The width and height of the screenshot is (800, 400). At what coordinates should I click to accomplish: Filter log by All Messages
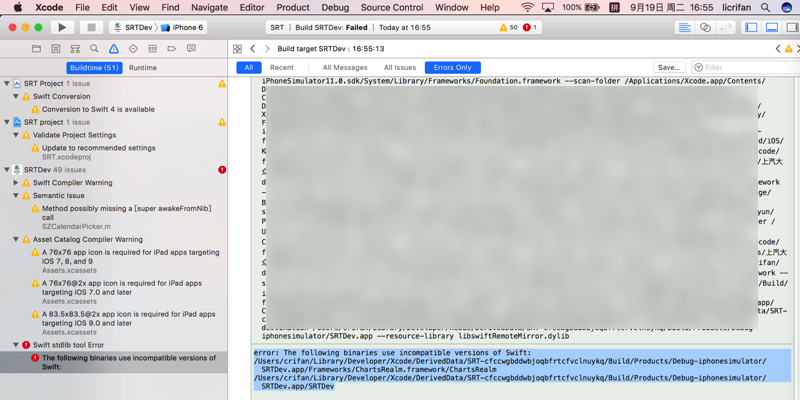point(345,67)
